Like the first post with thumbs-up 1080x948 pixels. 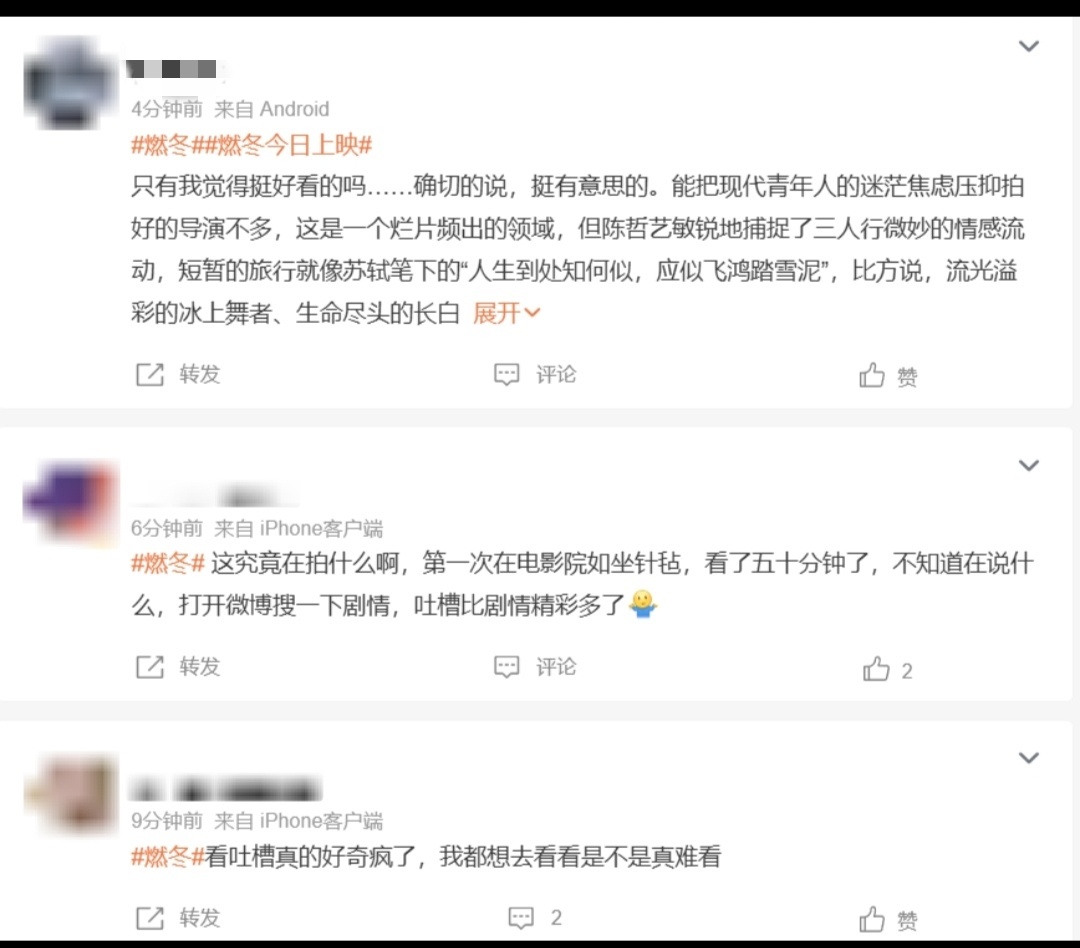(x=871, y=375)
